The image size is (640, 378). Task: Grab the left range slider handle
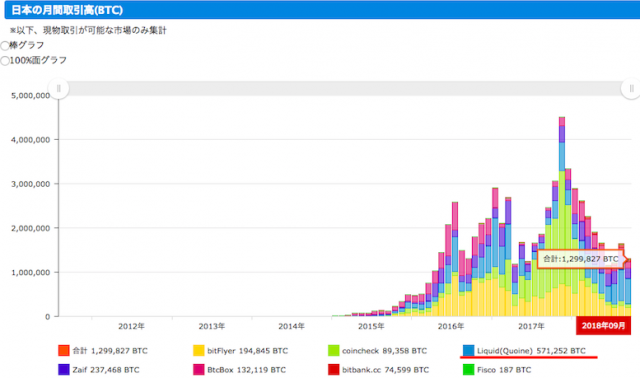[x=58, y=89]
